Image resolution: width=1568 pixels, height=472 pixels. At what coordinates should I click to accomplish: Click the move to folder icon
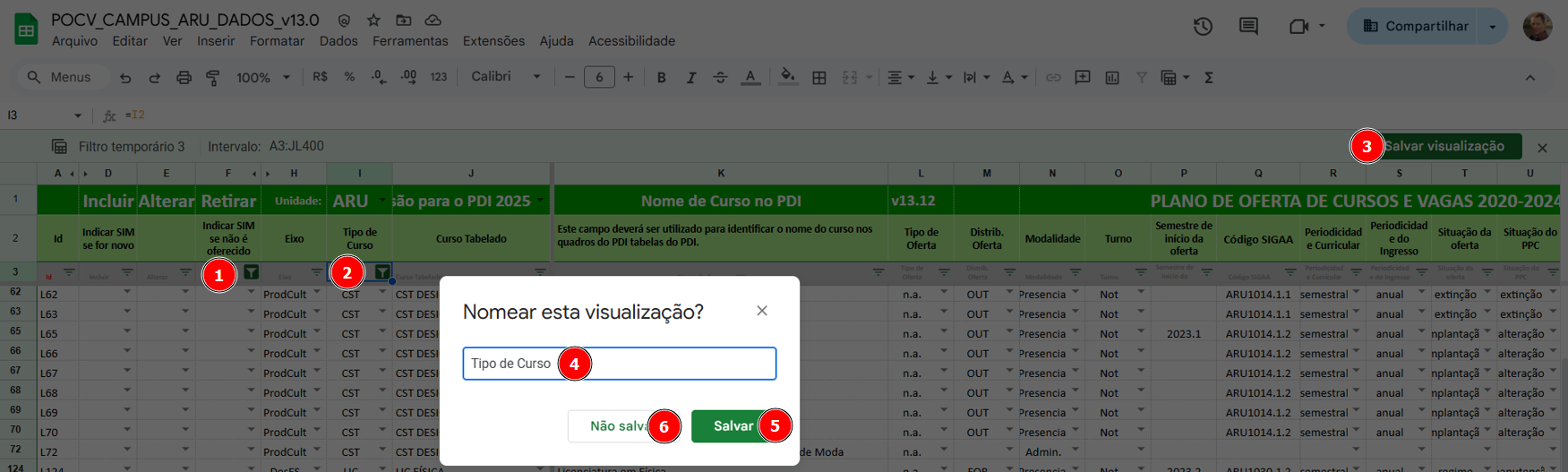[404, 20]
